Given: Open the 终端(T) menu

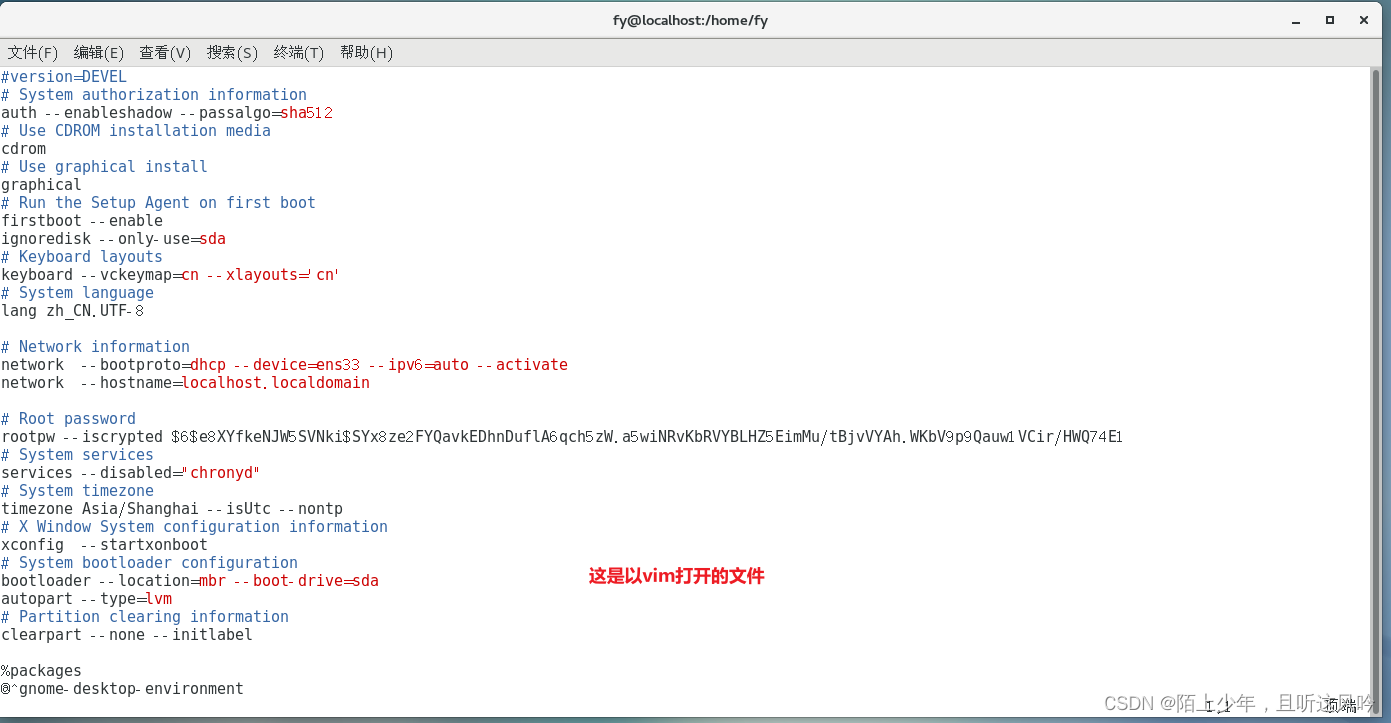Looking at the screenshot, I should pyautogui.click(x=299, y=53).
